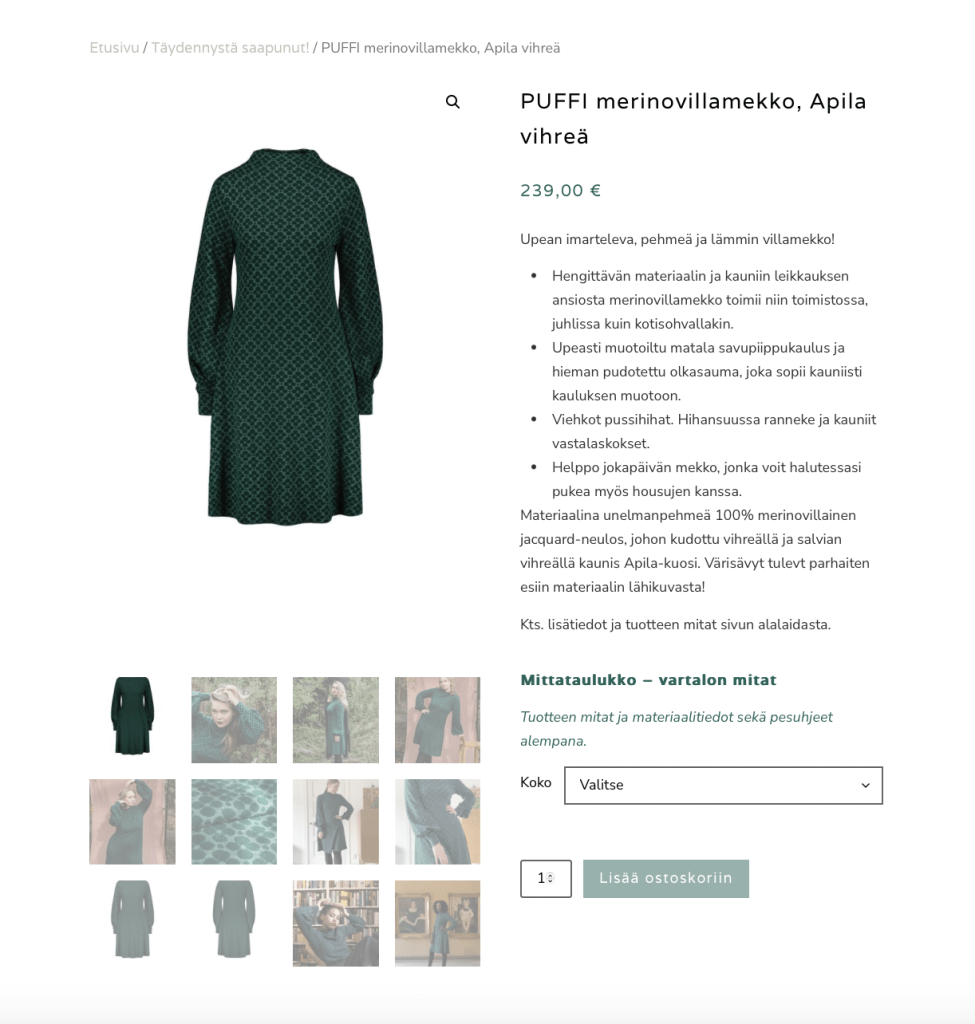Select faded dress back view thumbnail
The width and height of the screenshot is (975, 1024).
234,923
